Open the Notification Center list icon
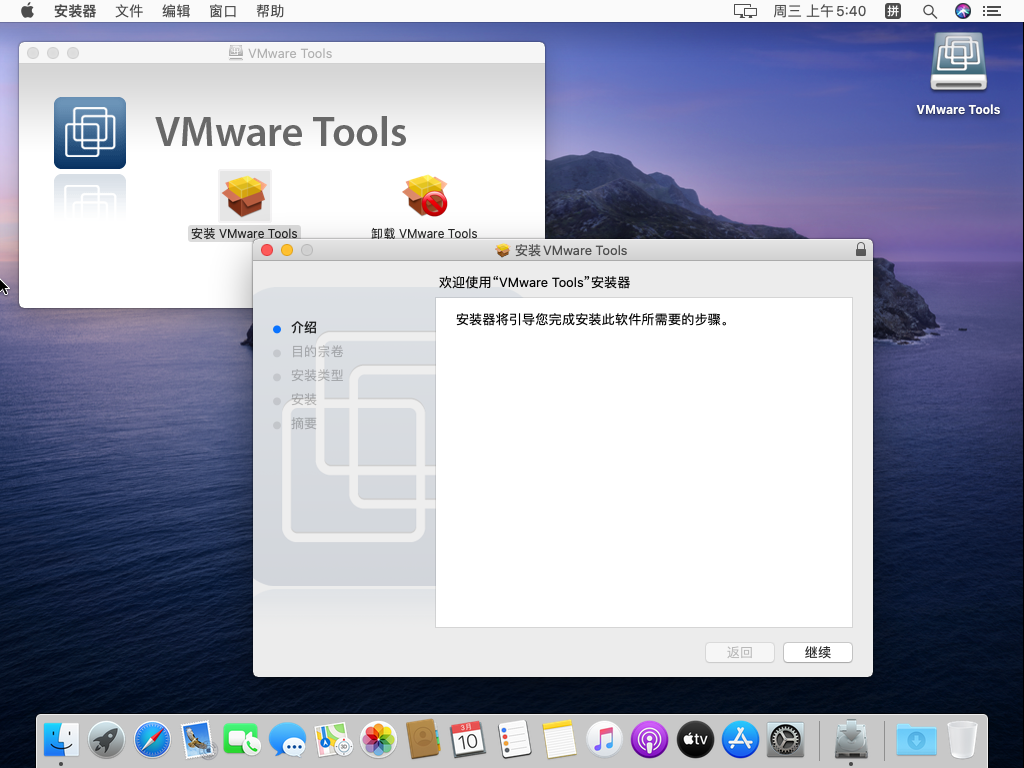1024x768 pixels. coord(992,11)
